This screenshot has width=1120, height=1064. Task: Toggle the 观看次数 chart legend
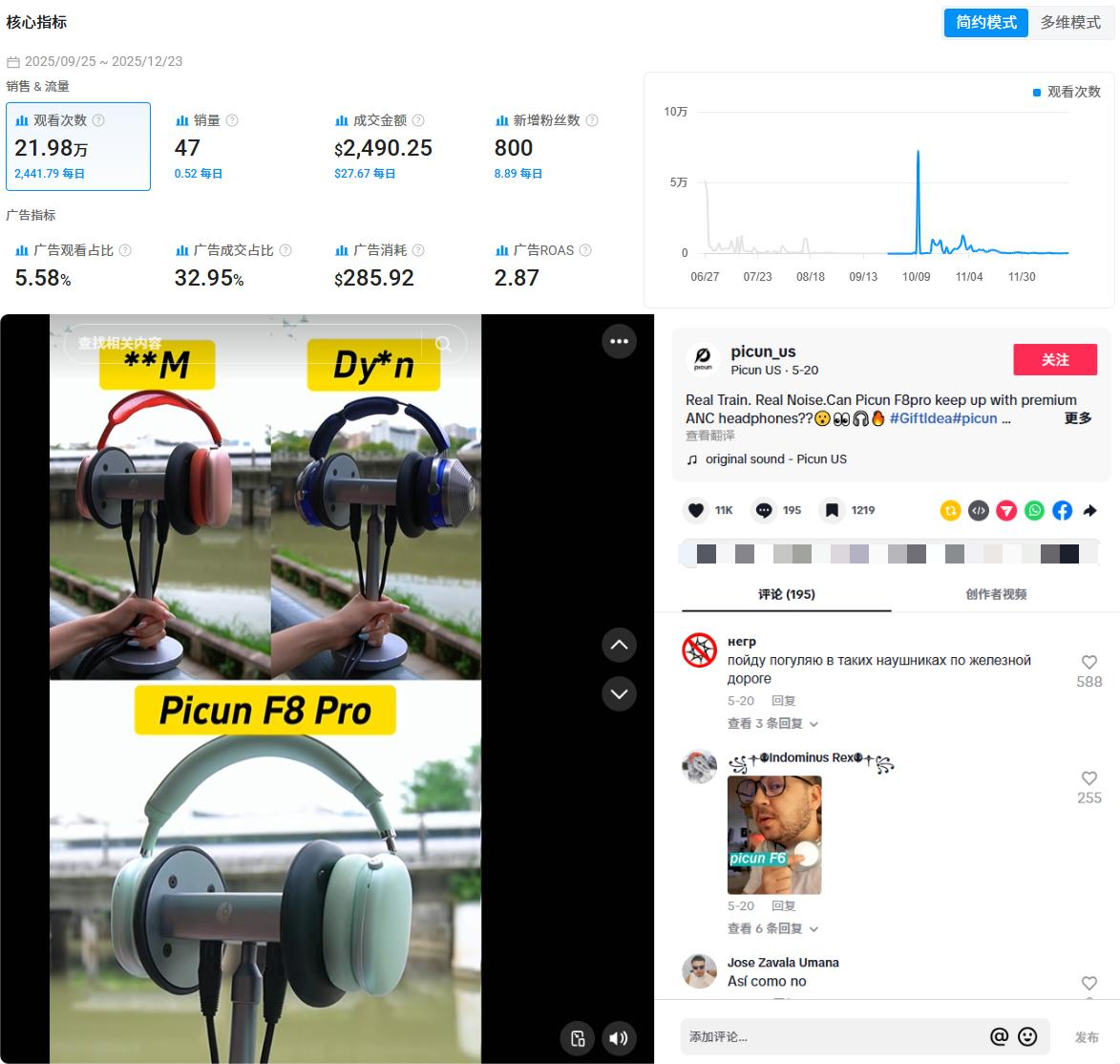pyautogui.click(x=1067, y=93)
